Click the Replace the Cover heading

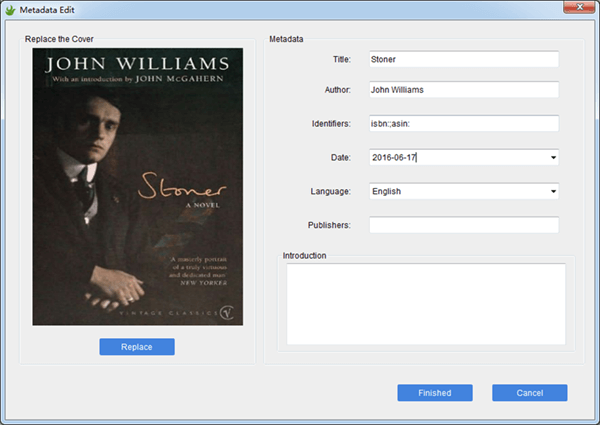pyautogui.click(x=59, y=39)
